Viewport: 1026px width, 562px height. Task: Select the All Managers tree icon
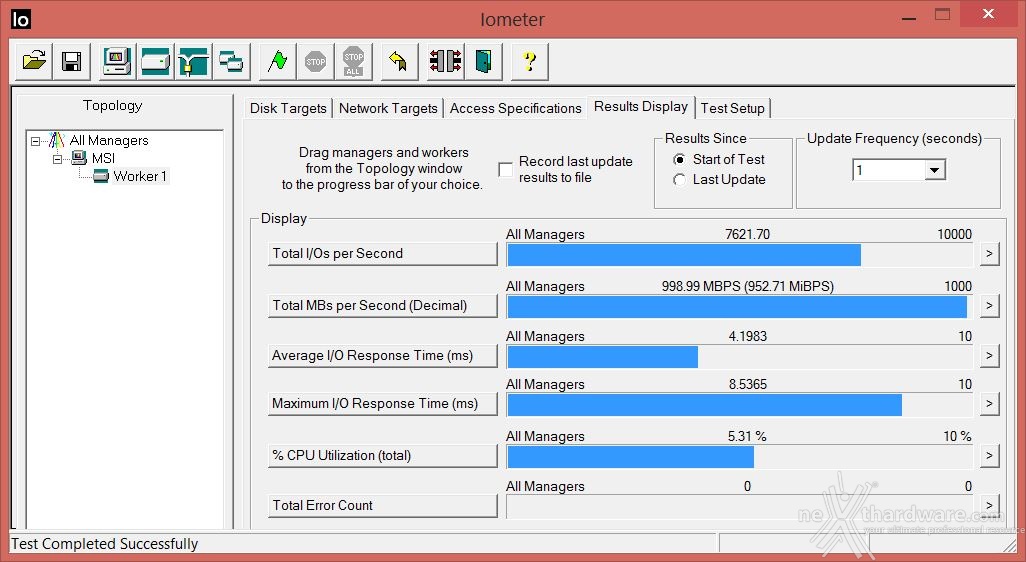coord(58,140)
